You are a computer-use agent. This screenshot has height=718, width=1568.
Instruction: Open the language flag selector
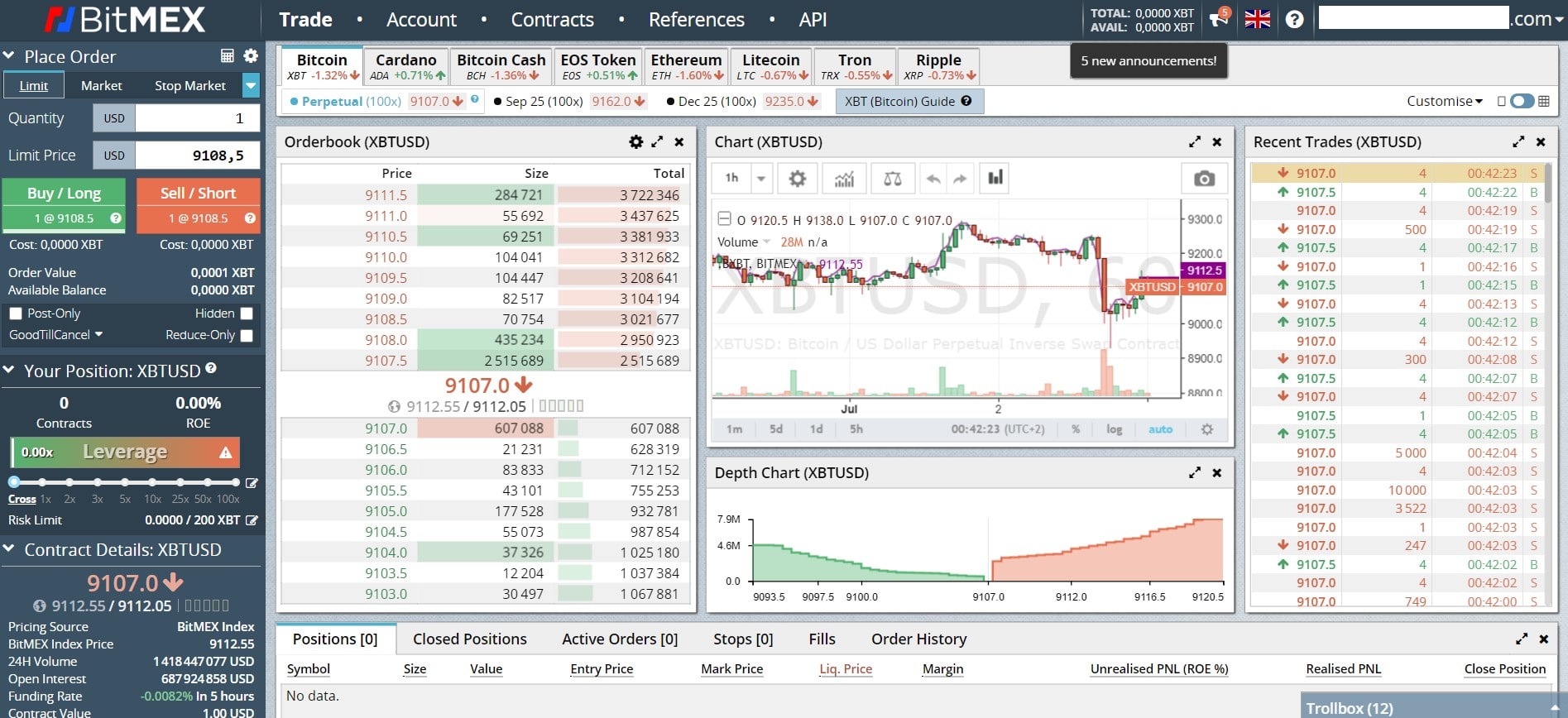pos(1258,19)
